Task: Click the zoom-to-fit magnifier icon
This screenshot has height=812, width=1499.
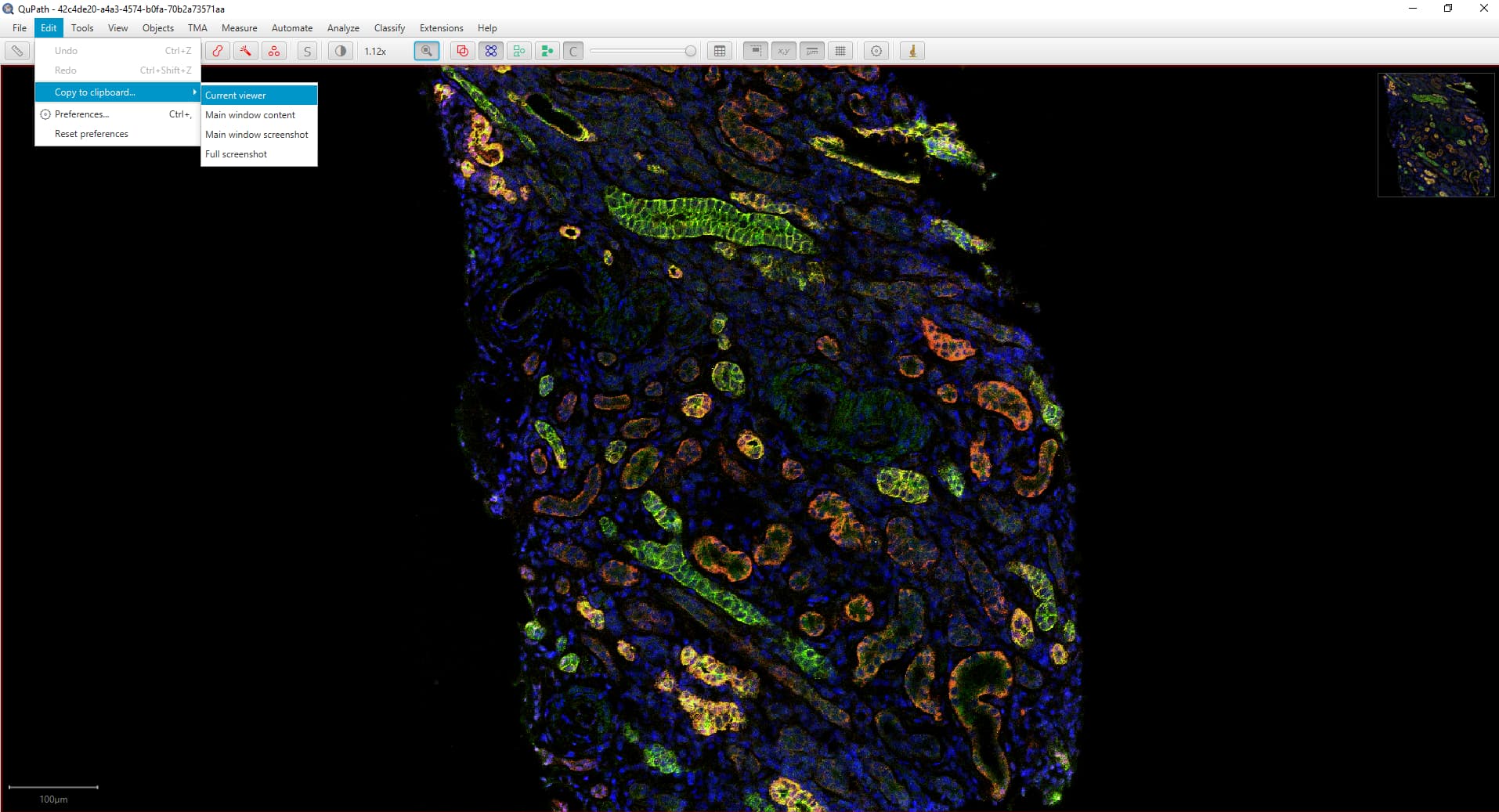Action: click(x=427, y=51)
